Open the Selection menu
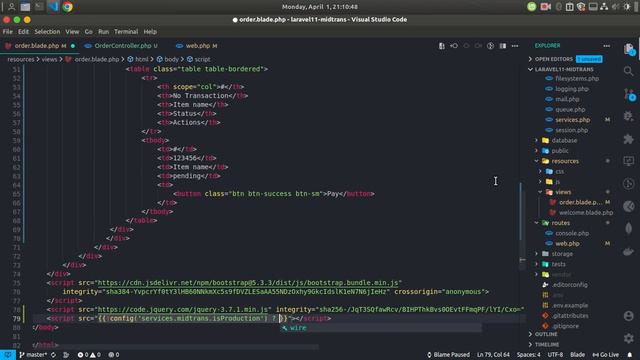The width and height of the screenshot is (640, 360). [47, 31]
